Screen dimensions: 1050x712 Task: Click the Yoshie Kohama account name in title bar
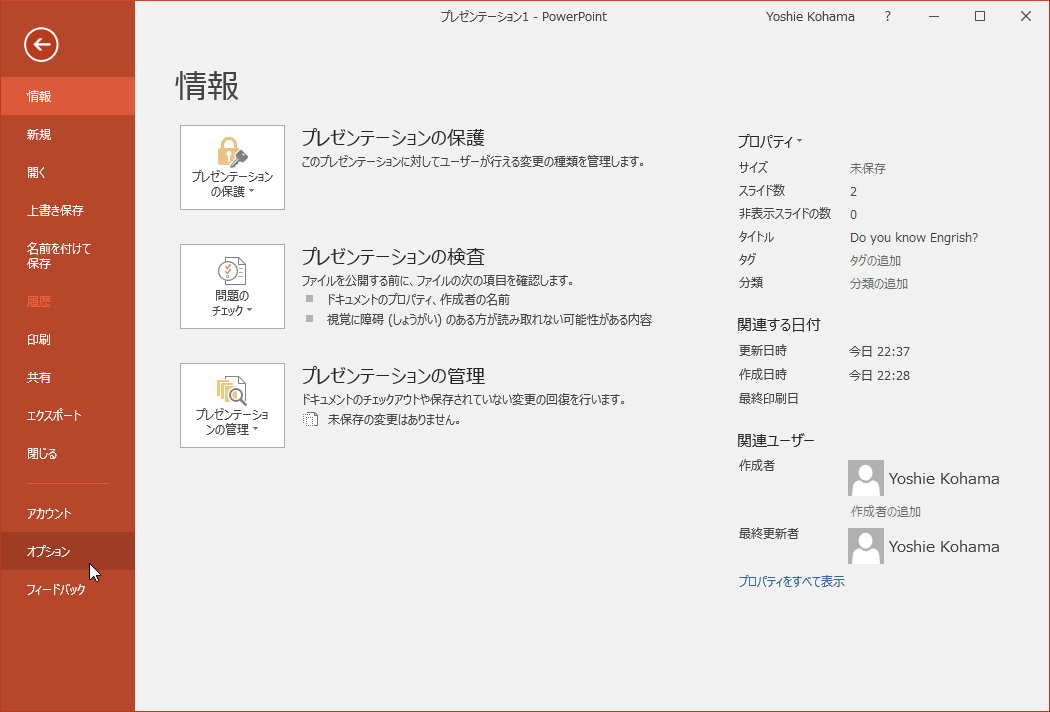[x=810, y=17]
